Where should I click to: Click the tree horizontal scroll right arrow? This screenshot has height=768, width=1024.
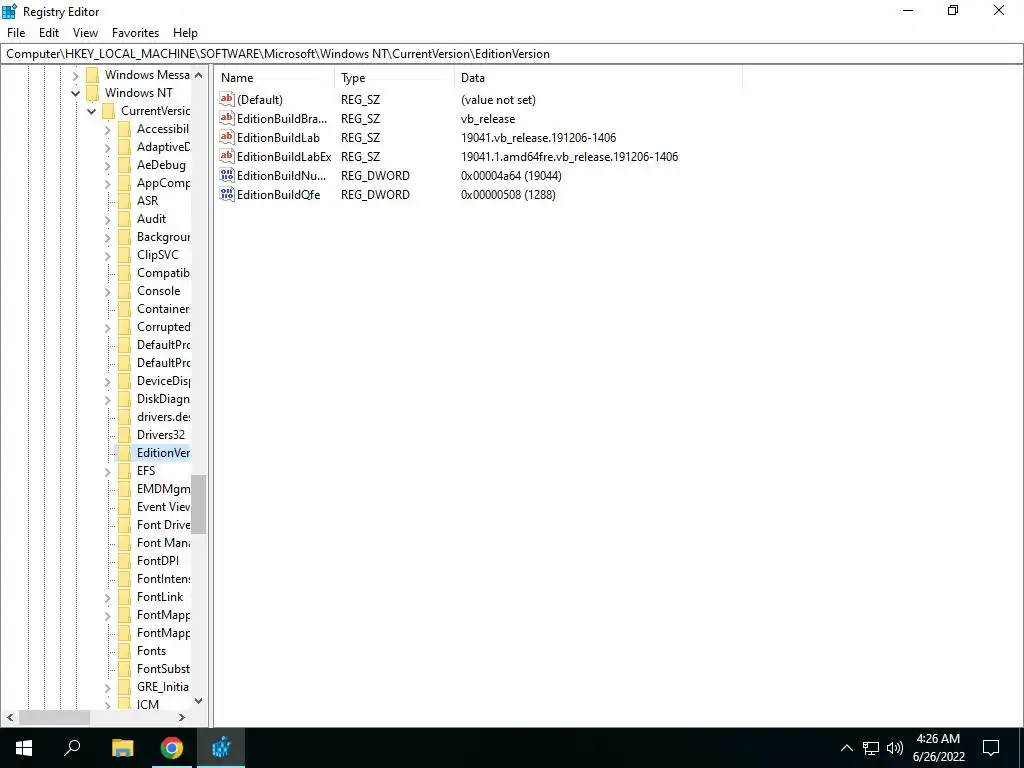pos(182,717)
